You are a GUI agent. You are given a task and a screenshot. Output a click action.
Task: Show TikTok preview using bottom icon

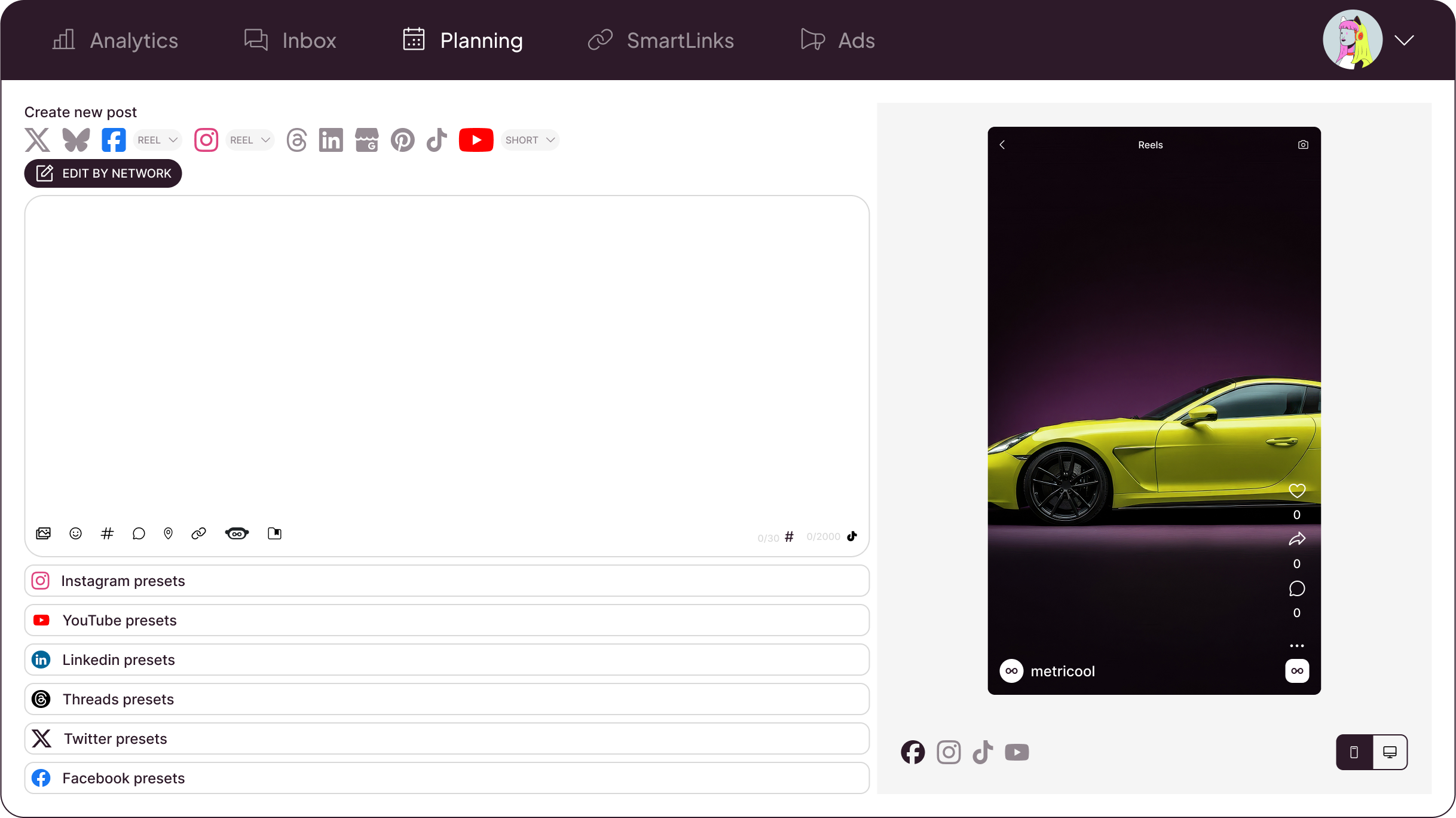(x=983, y=752)
